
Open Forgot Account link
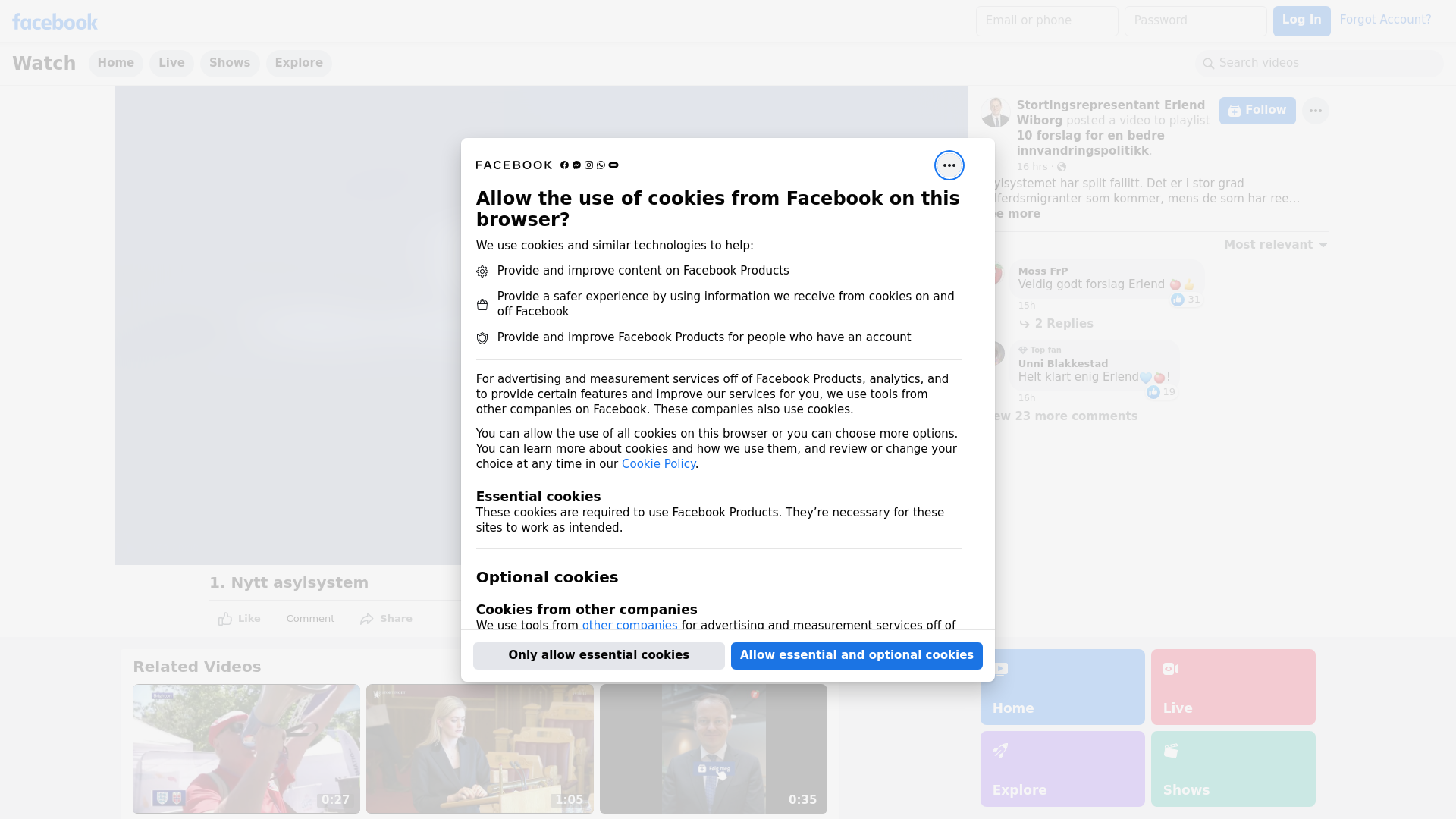click(x=1385, y=20)
